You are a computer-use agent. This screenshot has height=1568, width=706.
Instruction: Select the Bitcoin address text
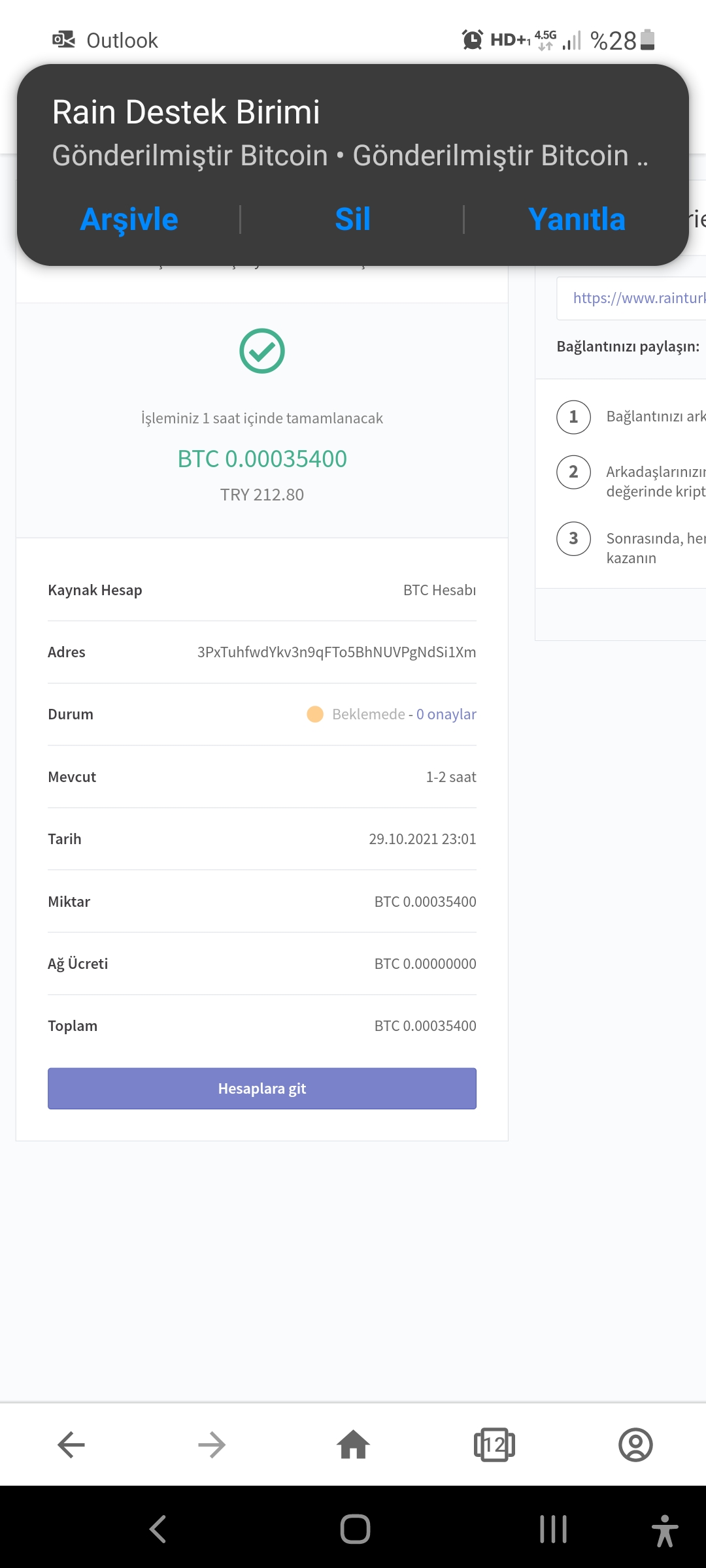pyautogui.click(x=337, y=652)
